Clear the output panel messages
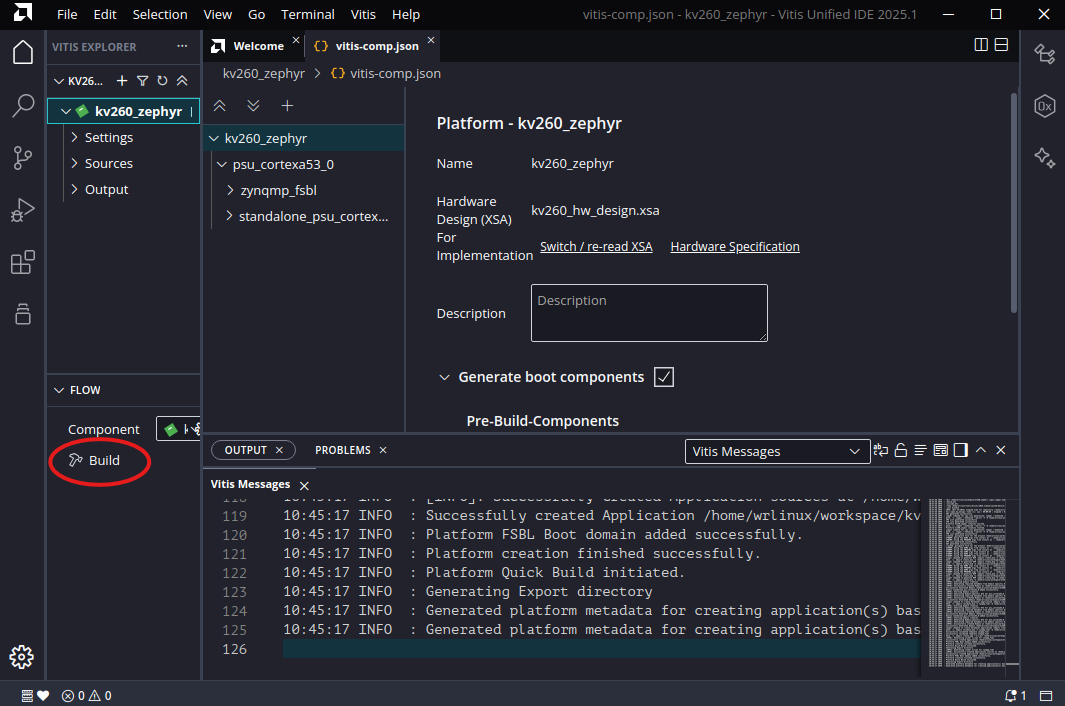The width and height of the screenshot is (1065, 706). (921, 451)
